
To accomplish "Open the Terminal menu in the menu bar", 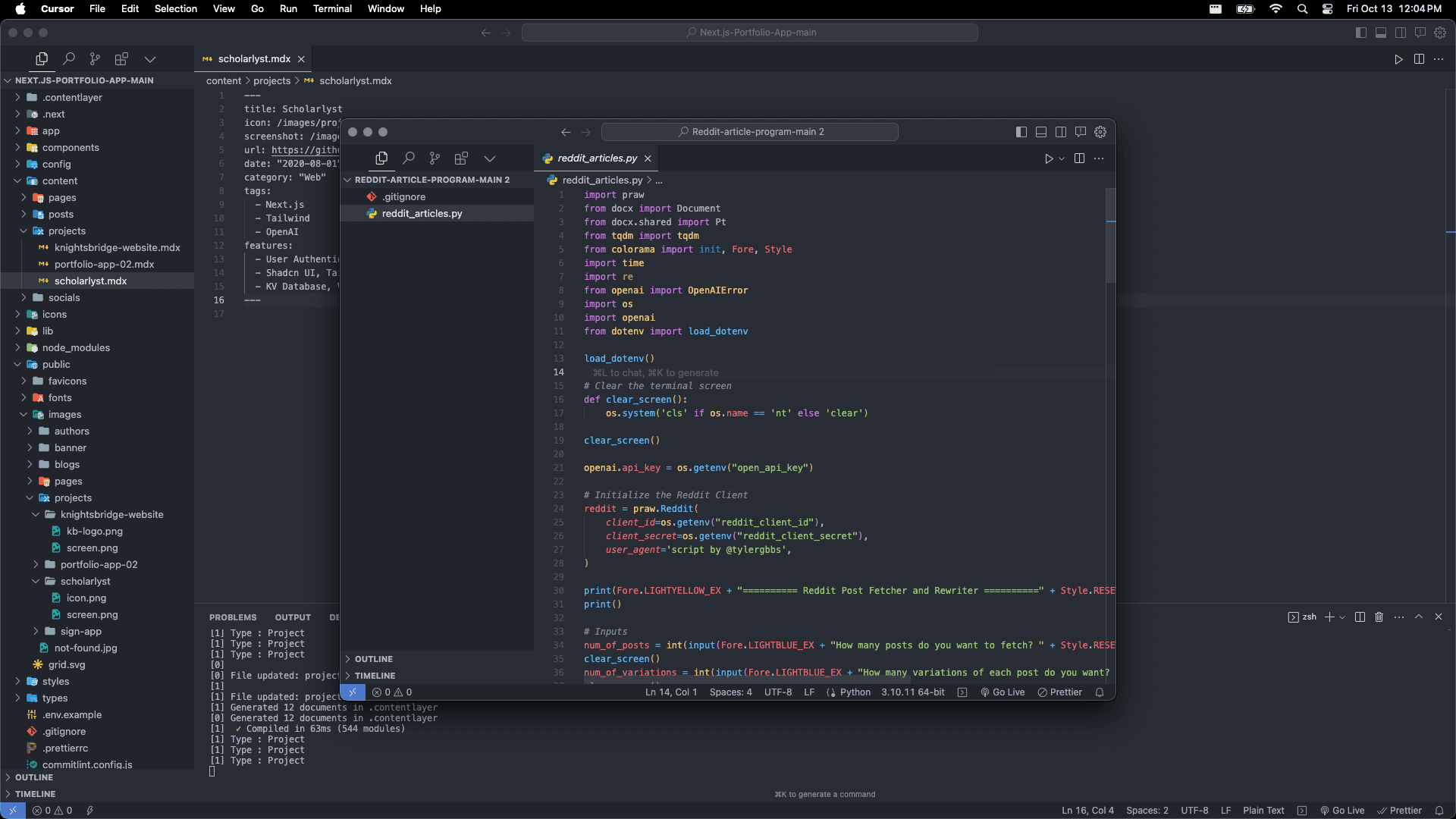I will pos(332,8).
